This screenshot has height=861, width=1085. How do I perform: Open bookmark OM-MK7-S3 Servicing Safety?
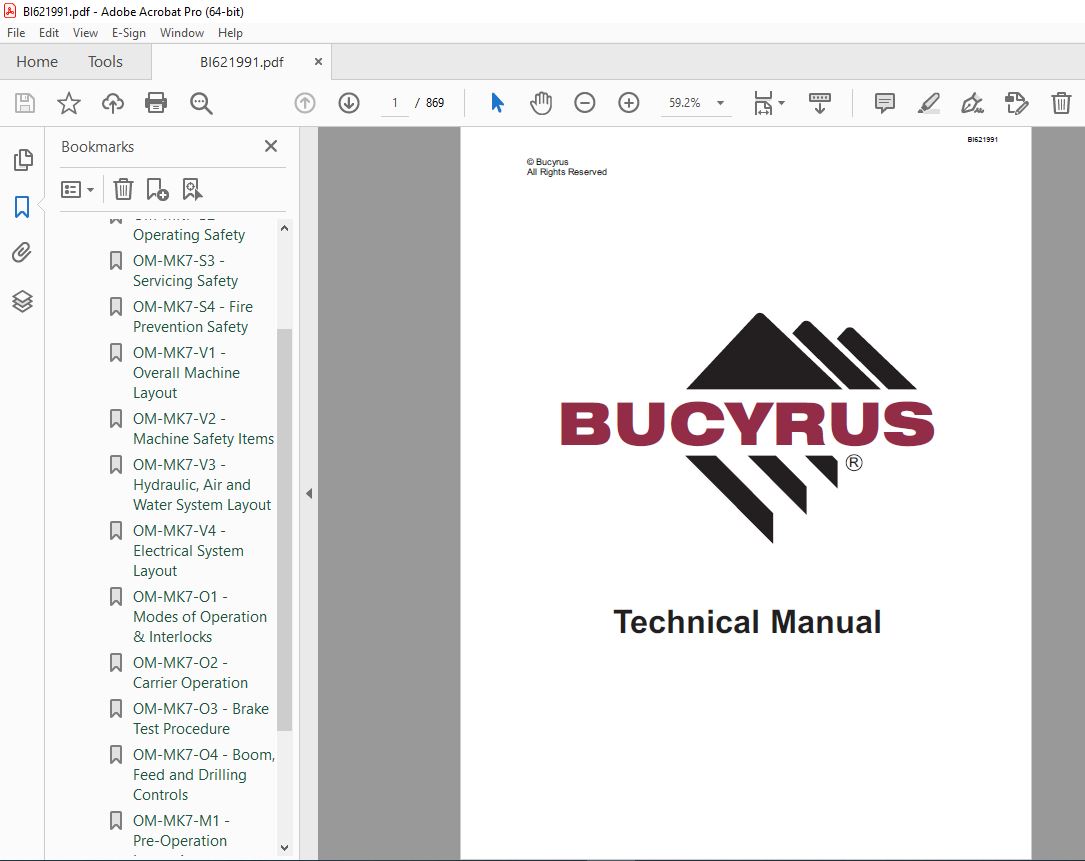[x=185, y=271]
